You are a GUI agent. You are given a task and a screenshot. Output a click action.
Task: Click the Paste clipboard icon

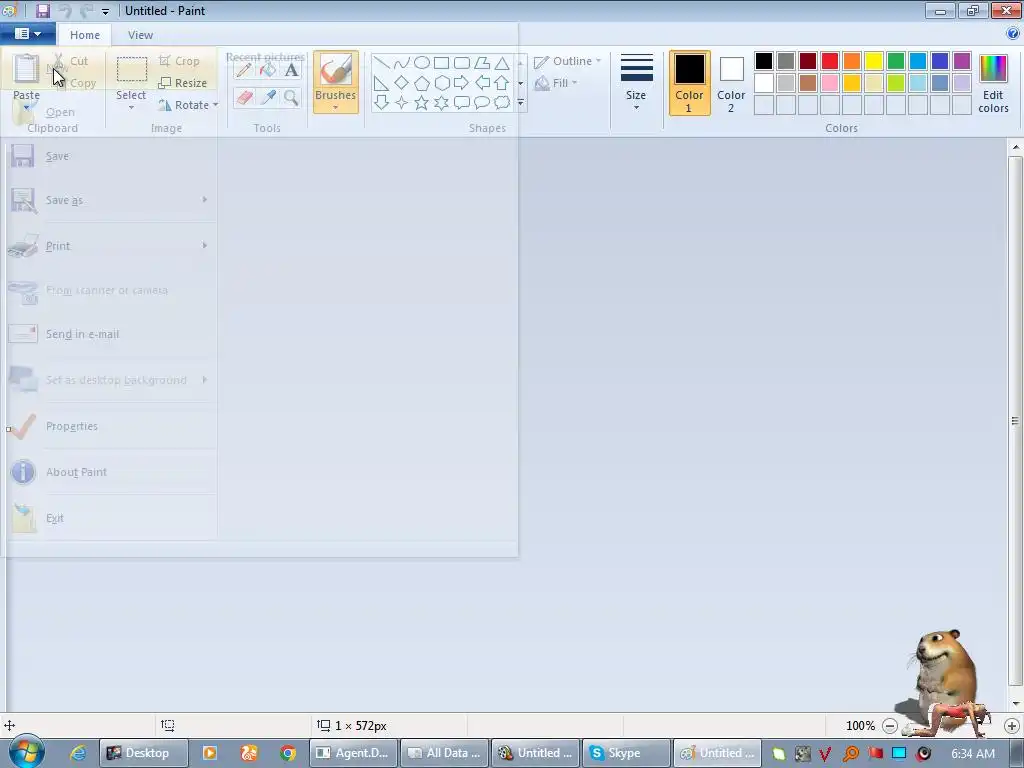(x=26, y=69)
